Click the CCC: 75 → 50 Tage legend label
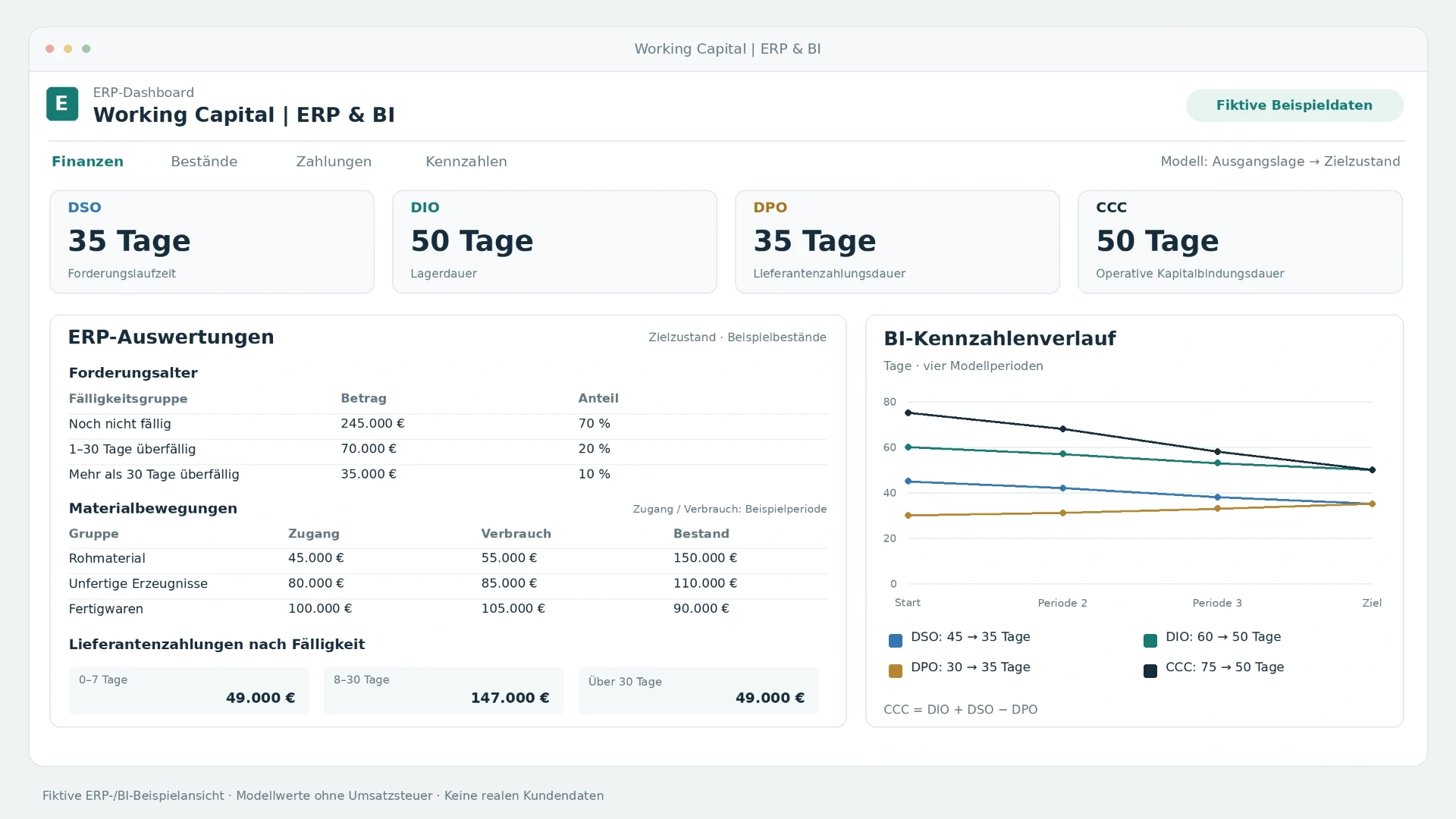 click(x=1225, y=667)
